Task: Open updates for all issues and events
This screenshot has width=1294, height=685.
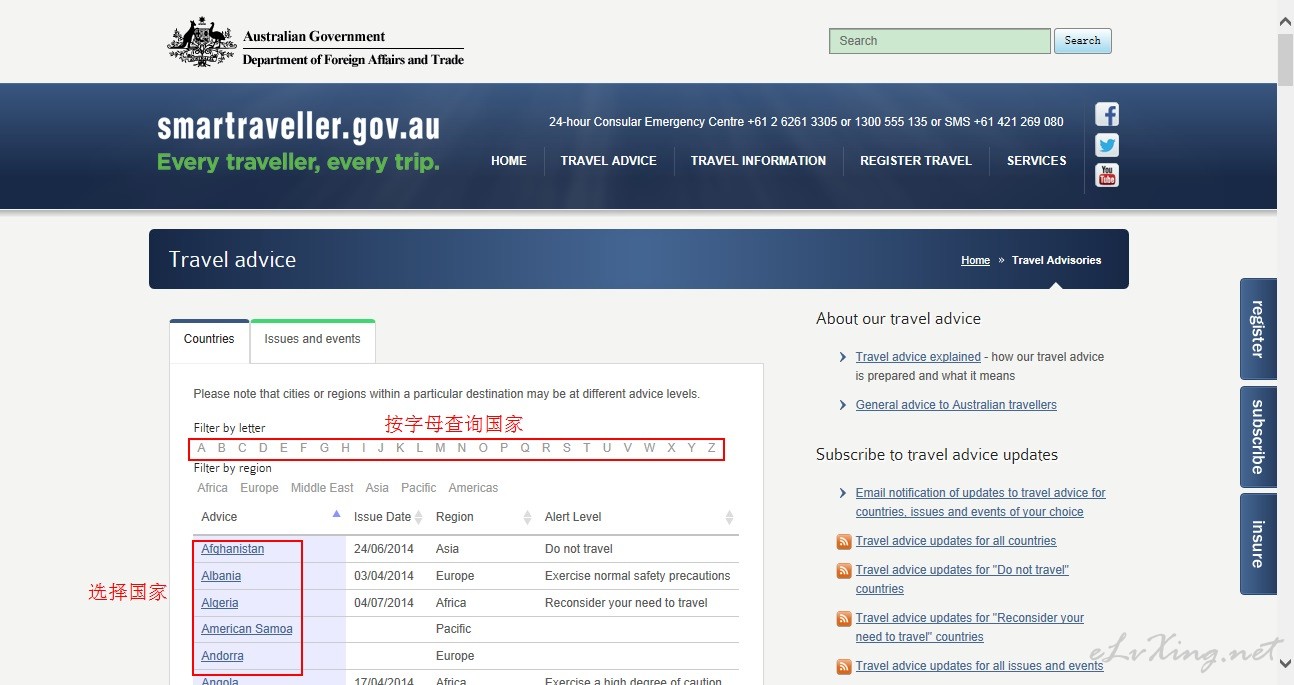Action: [x=980, y=666]
